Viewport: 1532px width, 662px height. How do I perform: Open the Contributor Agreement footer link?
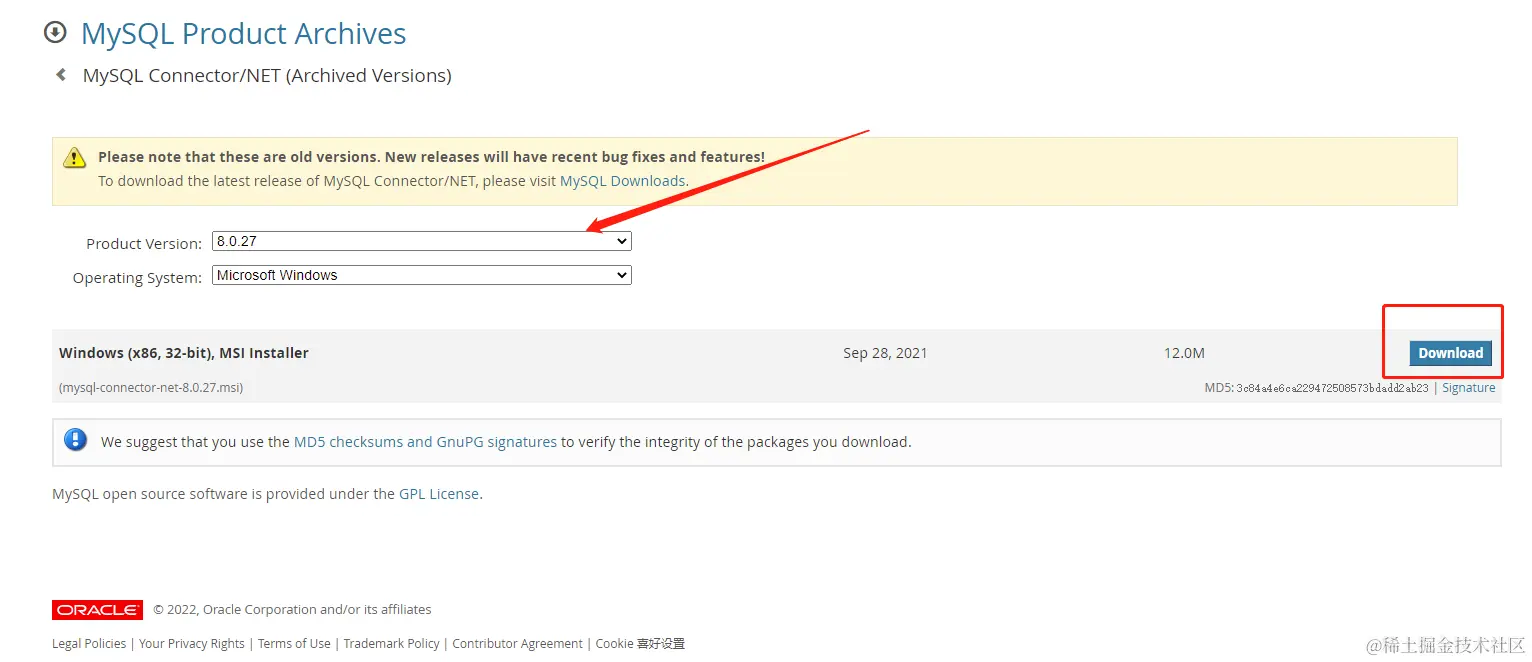pos(517,644)
